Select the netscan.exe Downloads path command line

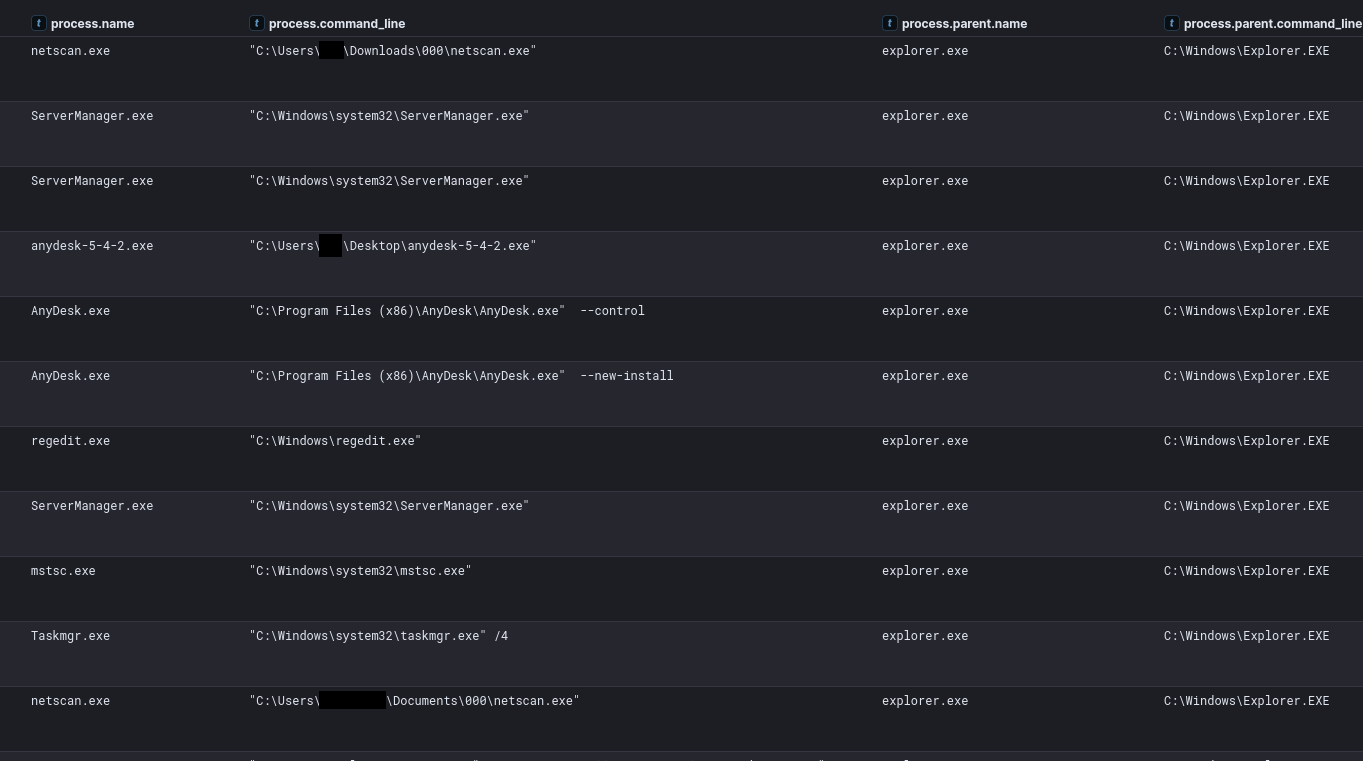(x=393, y=51)
